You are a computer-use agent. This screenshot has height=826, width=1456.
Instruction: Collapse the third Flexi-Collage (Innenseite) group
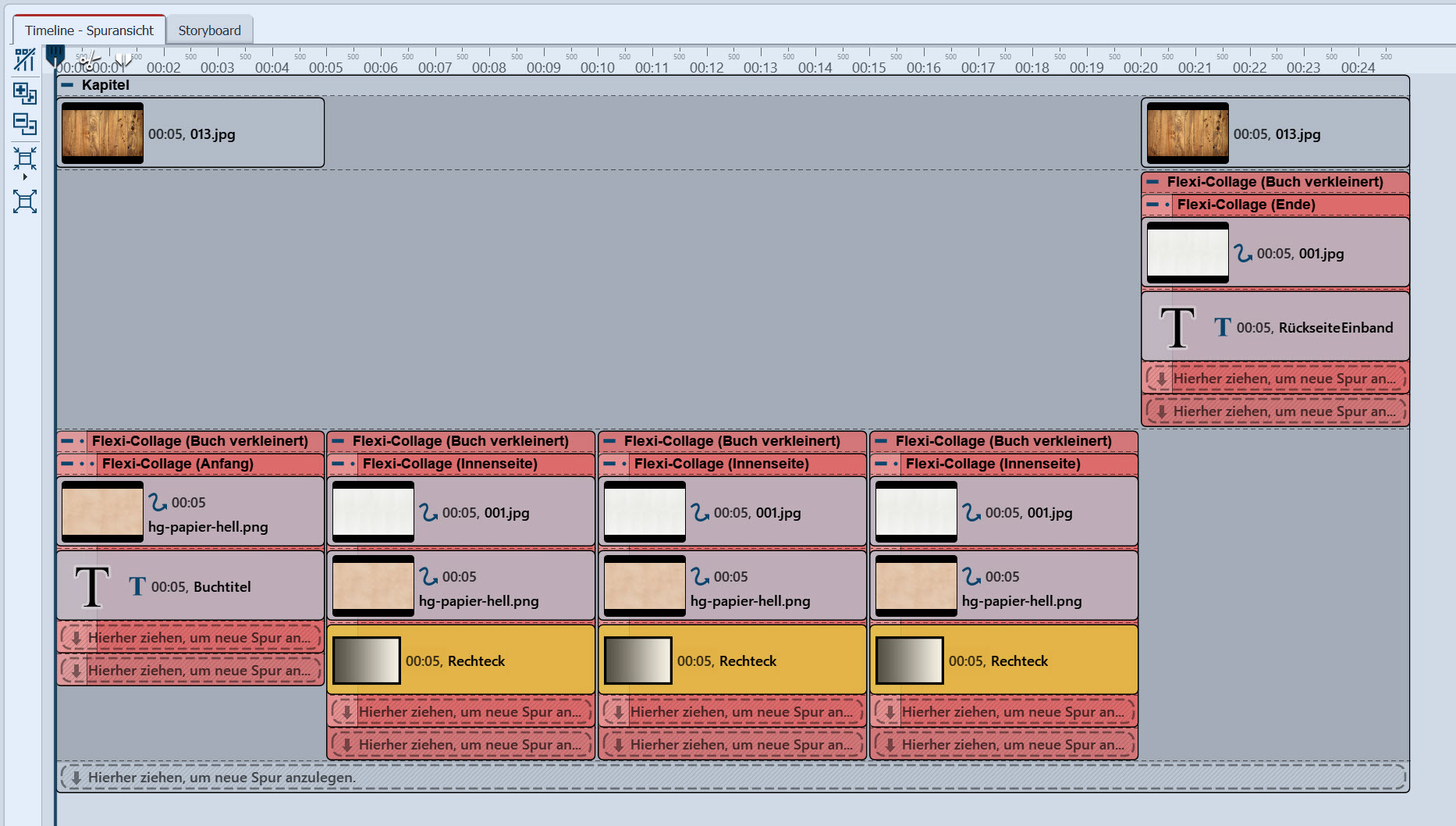(882, 464)
